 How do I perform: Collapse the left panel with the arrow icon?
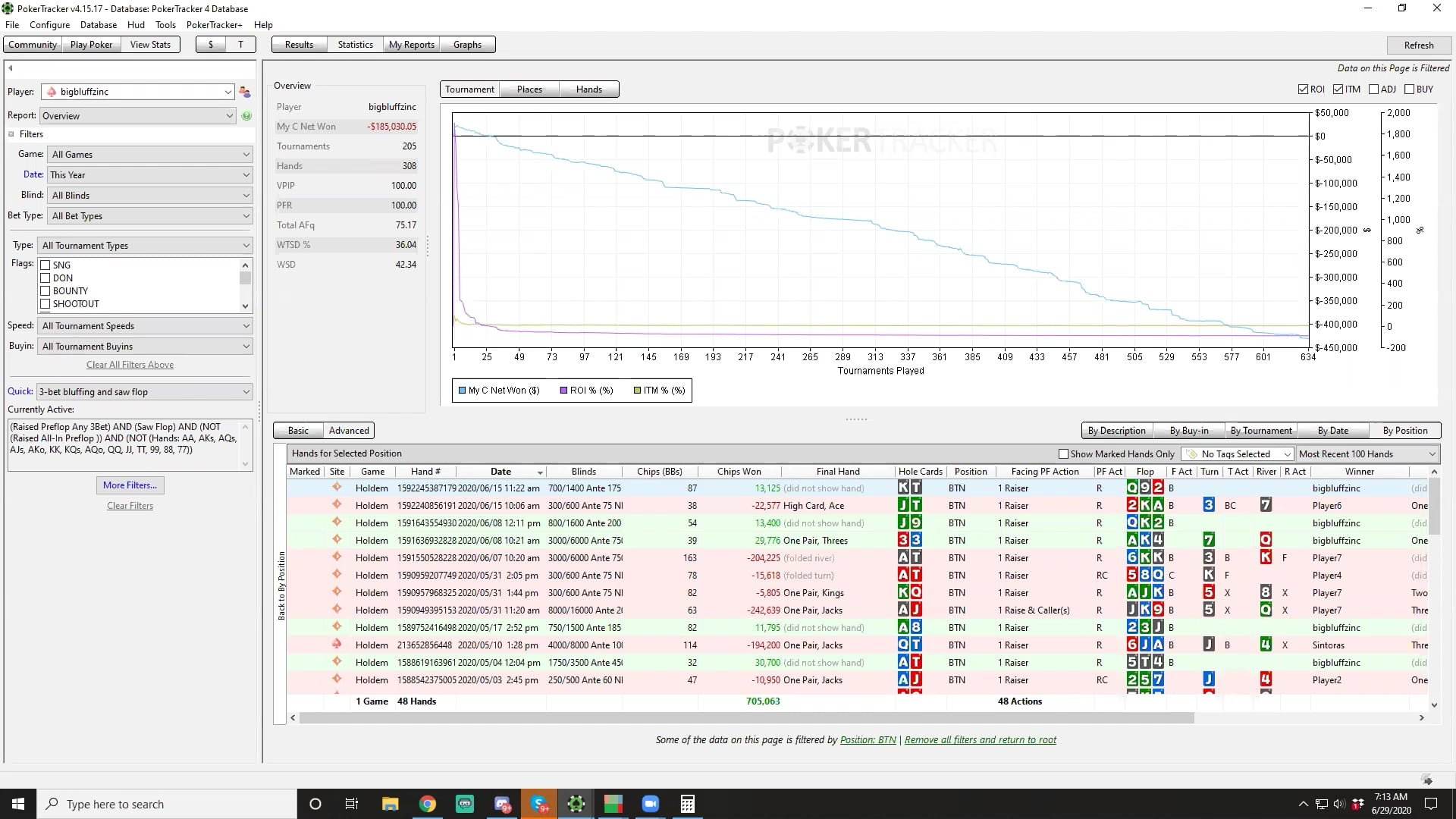11,68
